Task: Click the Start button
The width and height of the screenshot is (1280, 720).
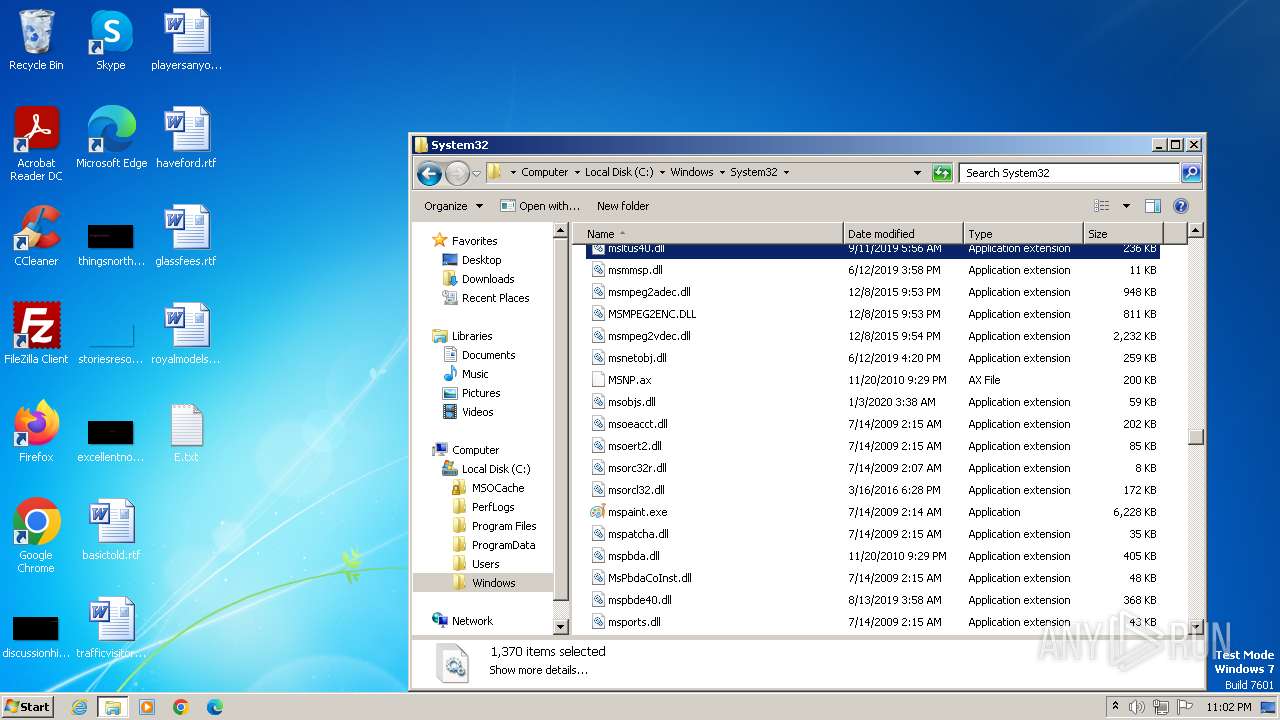Action: tap(28, 707)
